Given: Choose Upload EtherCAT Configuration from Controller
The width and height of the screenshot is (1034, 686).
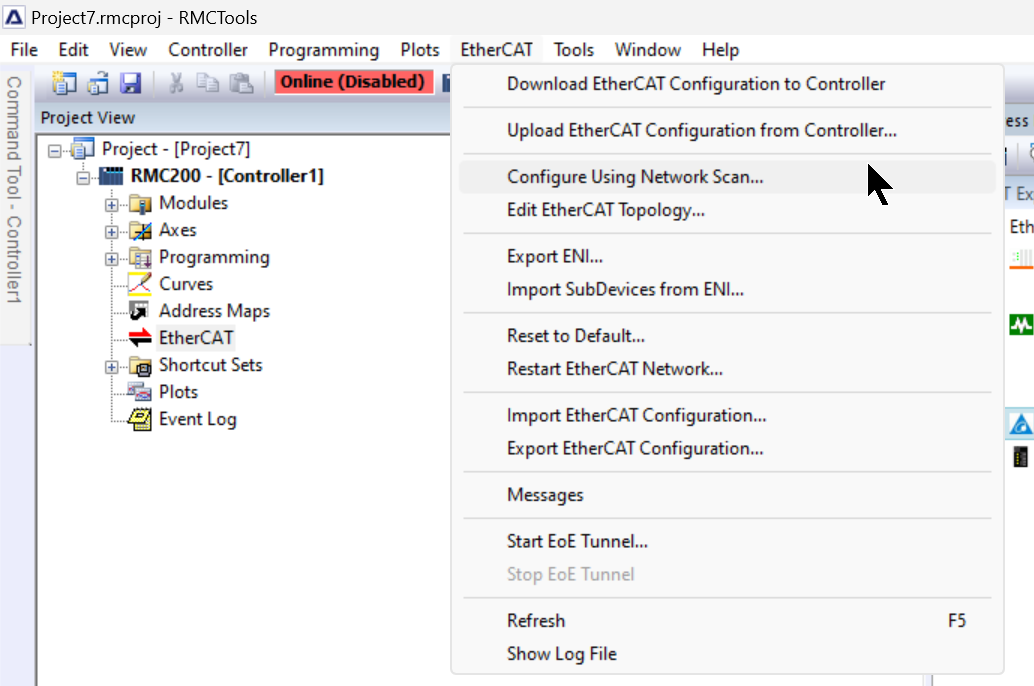Looking at the screenshot, I should tap(727, 131).
